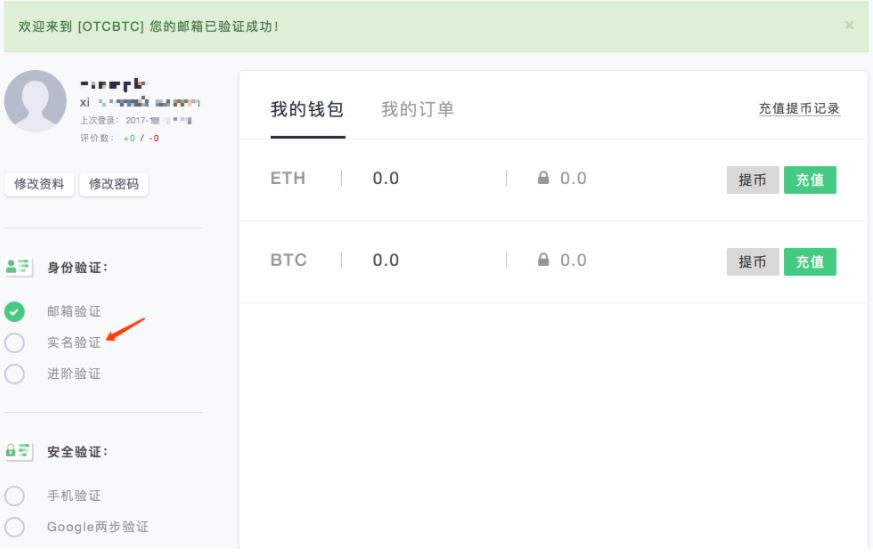The height and width of the screenshot is (552, 873).
Task: Click the BTC available balance 0.0
Action: (386, 260)
